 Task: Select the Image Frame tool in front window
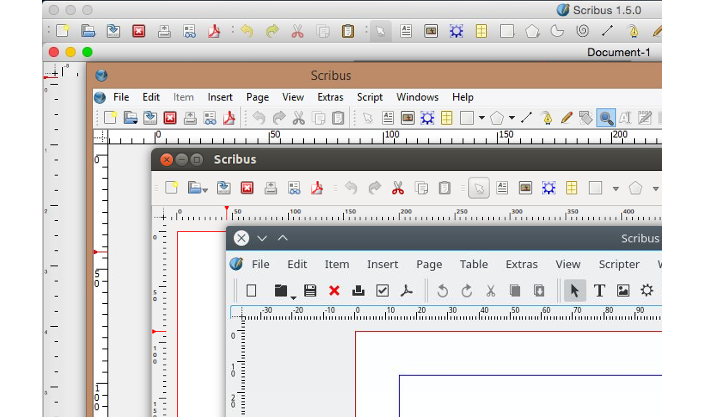point(623,291)
